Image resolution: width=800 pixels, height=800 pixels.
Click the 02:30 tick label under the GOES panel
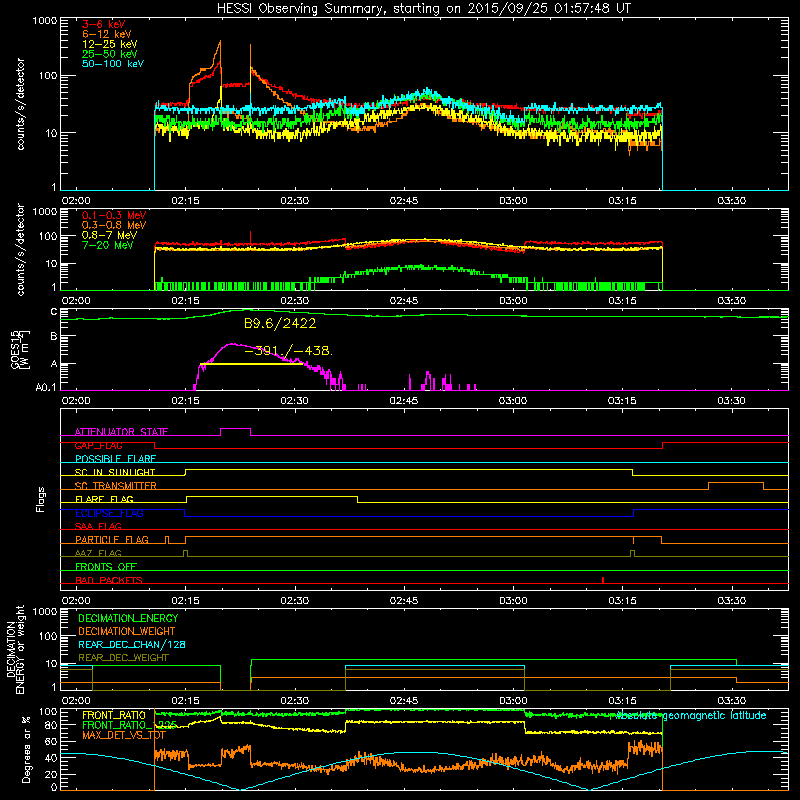[294, 401]
